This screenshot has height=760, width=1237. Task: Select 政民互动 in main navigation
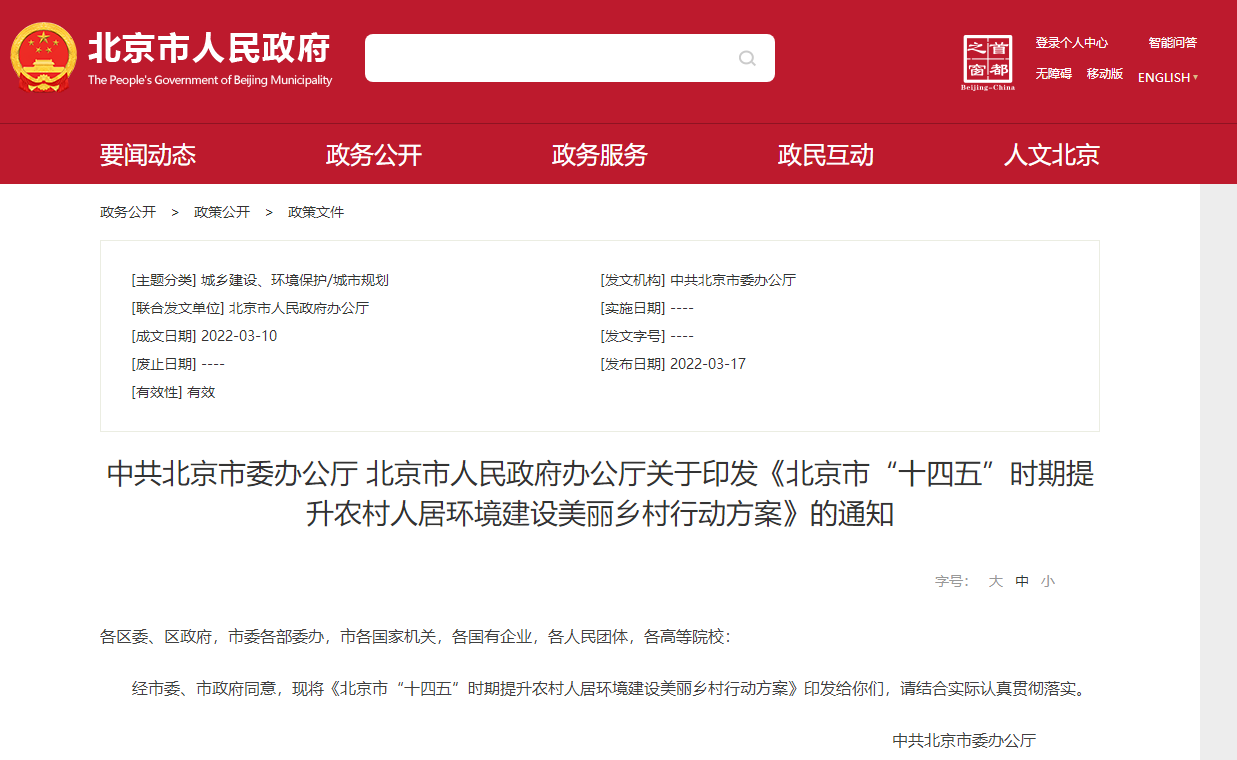point(826,155)
